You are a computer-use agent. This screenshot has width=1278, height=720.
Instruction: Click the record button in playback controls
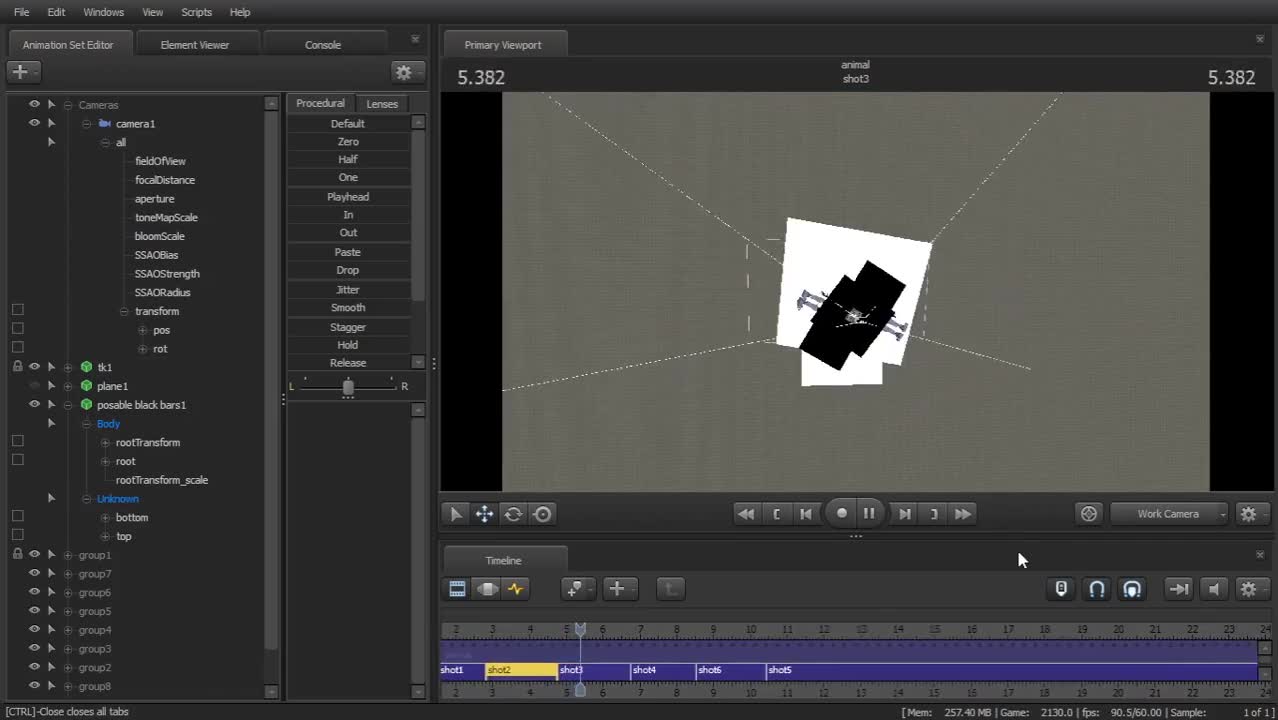(x=841, y=514)
